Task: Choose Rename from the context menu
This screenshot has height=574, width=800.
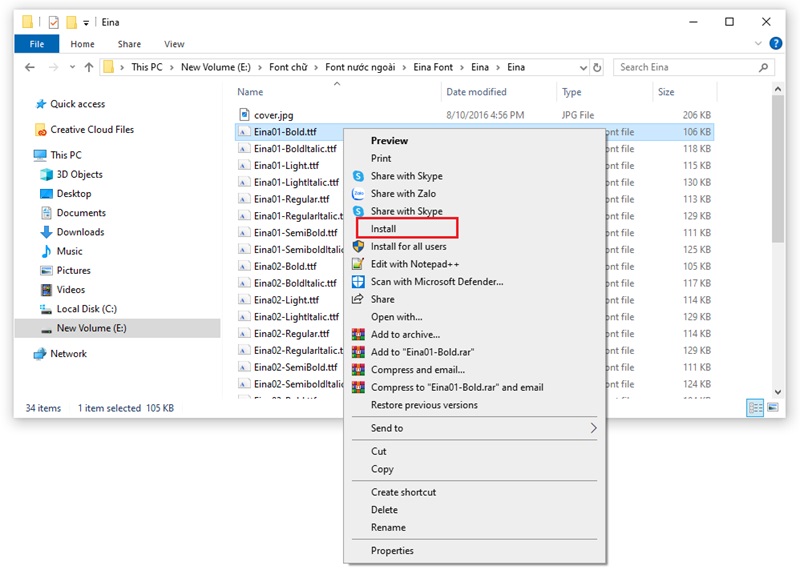Action: (x=388, y=528)
